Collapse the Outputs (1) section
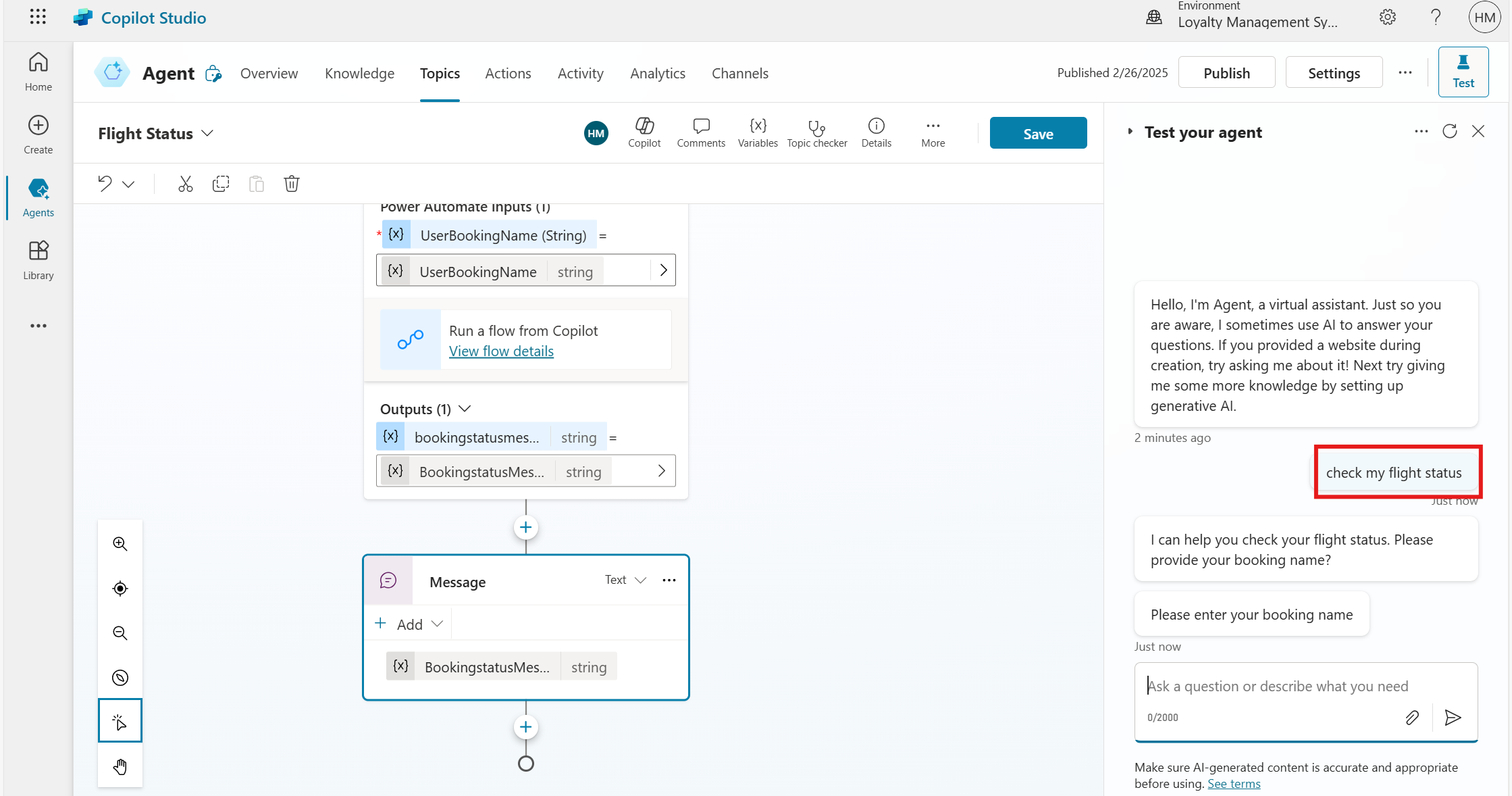This screenshot has width=1512, height=796. click(465, 409)
